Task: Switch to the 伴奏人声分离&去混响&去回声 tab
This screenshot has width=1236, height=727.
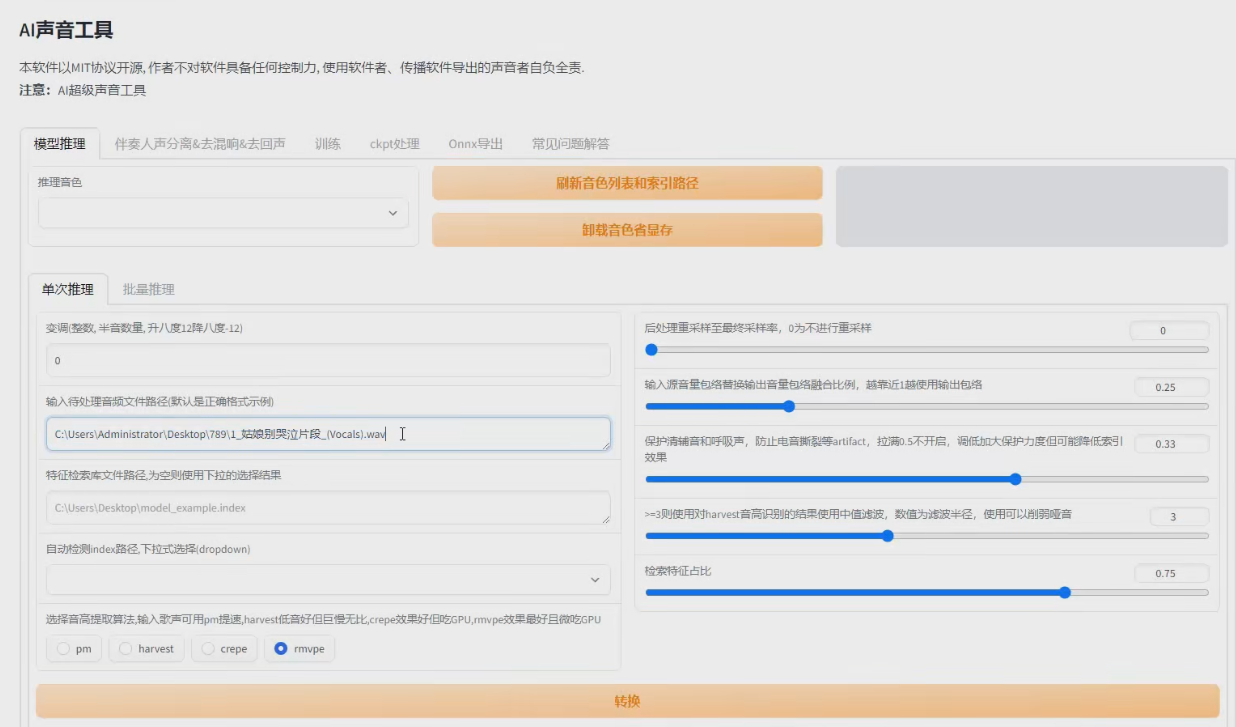Action: 200,144
